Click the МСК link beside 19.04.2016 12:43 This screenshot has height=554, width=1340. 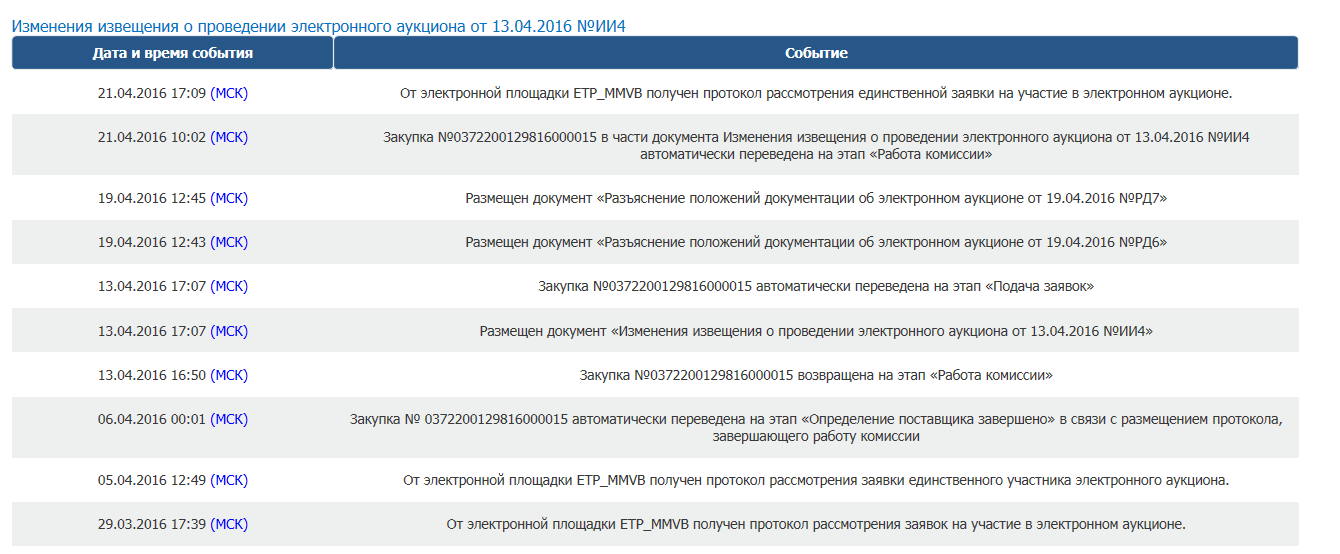point(229,242)
